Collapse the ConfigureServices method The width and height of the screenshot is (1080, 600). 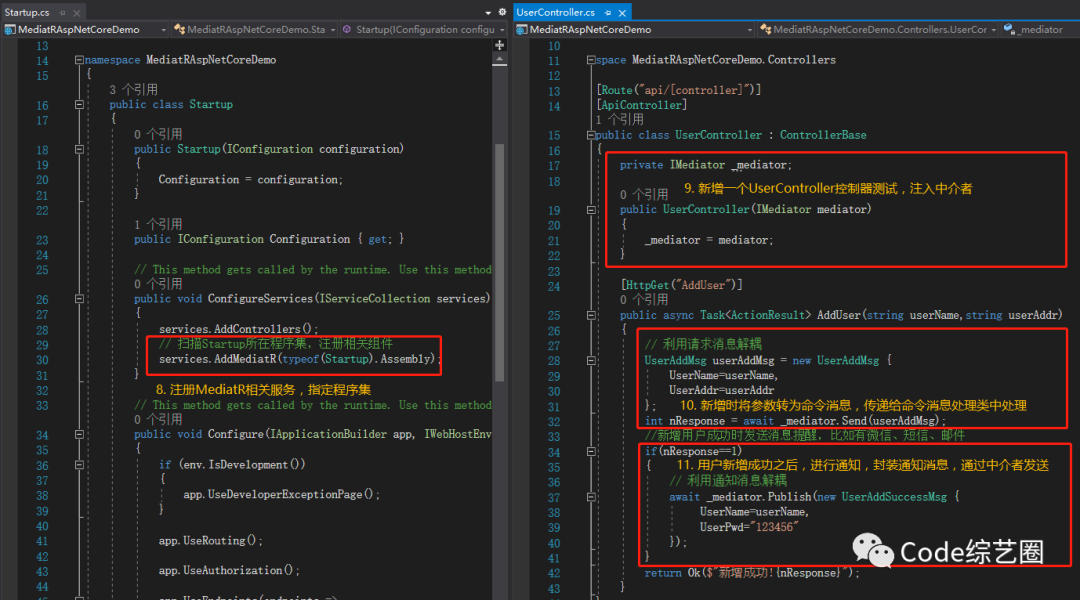pyautogui.click(x=79, y=299)
